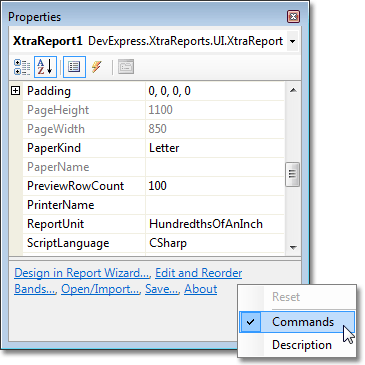Click the PageWidth value 850

coord(157,129)
